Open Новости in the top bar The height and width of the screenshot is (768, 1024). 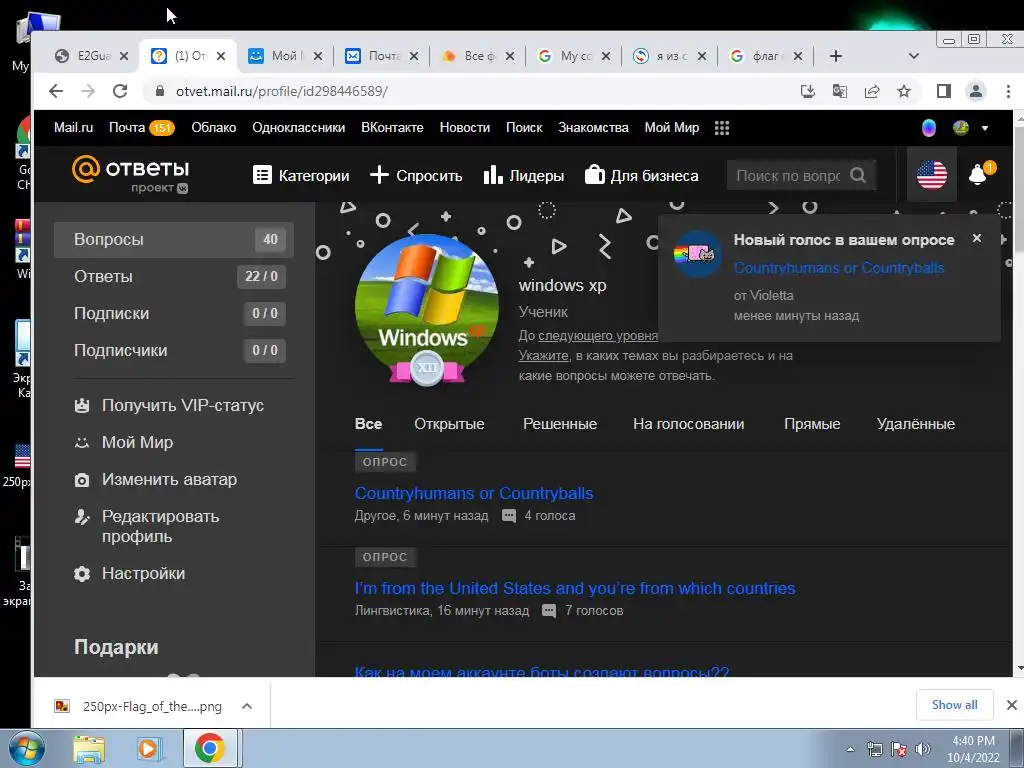(x=464, y=128)
